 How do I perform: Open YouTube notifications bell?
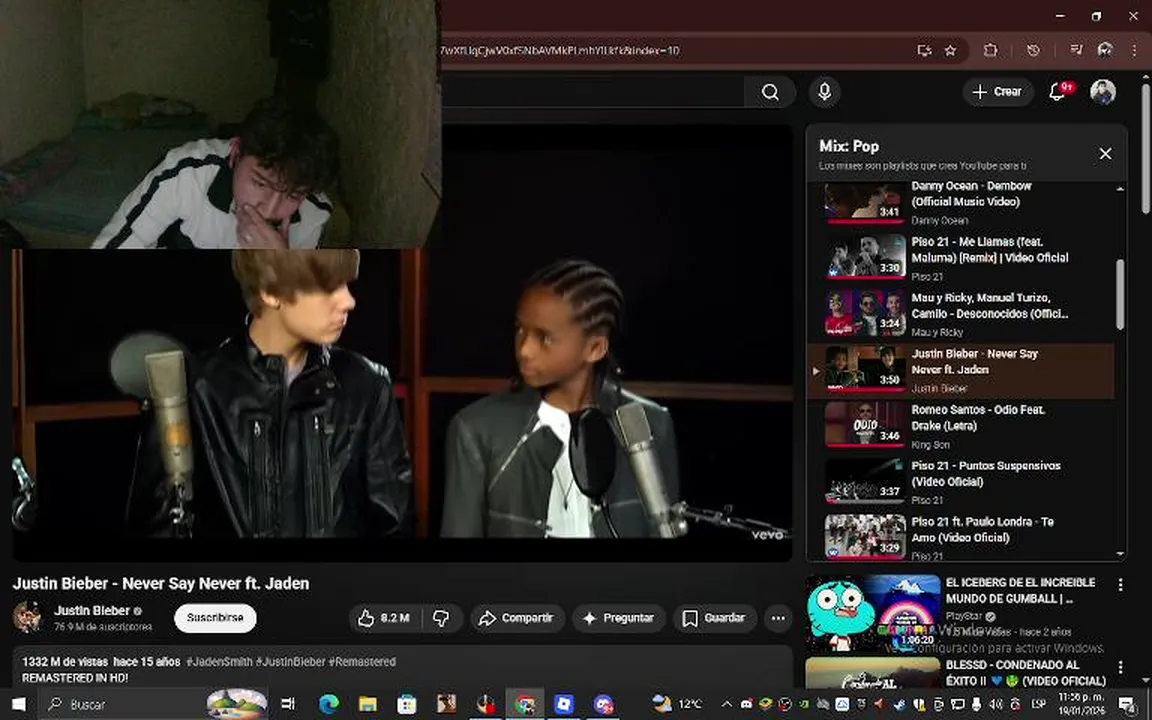[1058, 92]
